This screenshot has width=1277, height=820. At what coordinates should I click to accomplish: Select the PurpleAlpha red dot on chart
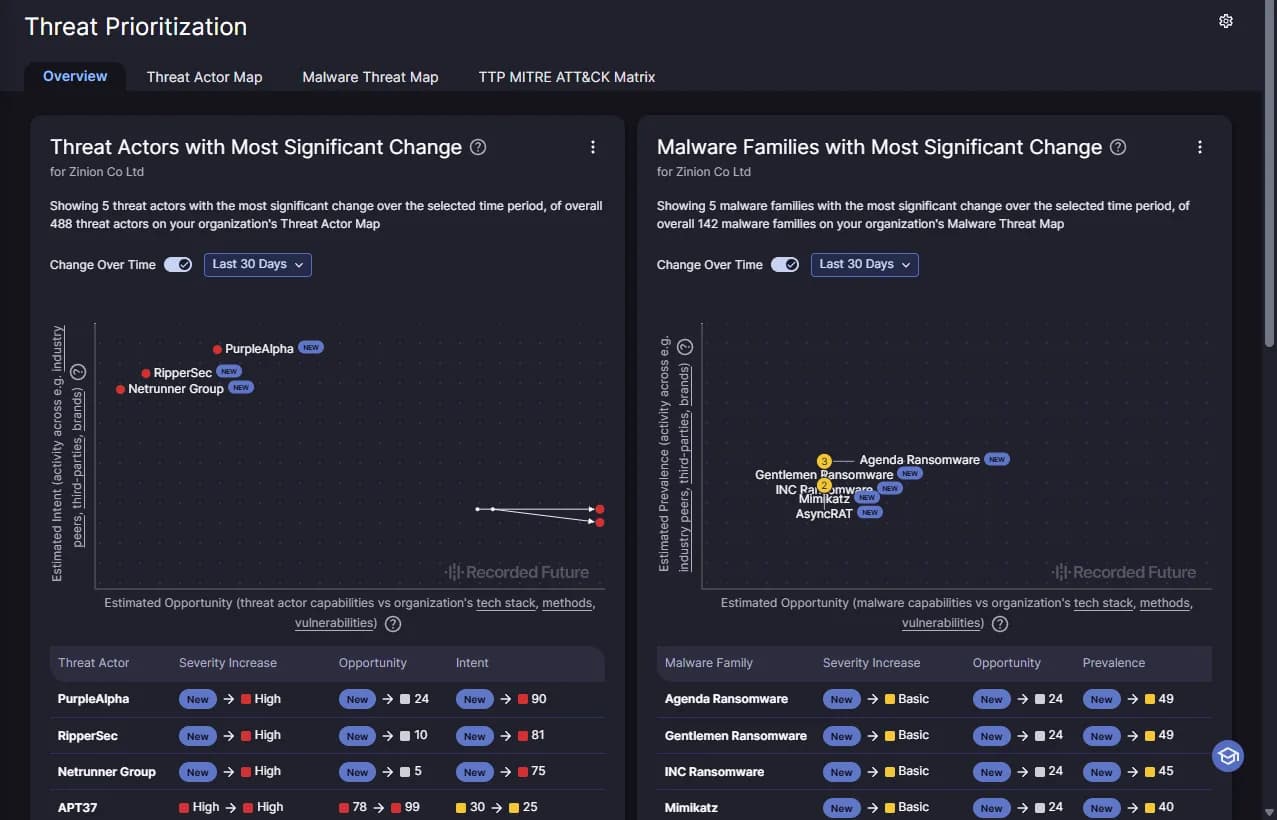coord(217,349)
